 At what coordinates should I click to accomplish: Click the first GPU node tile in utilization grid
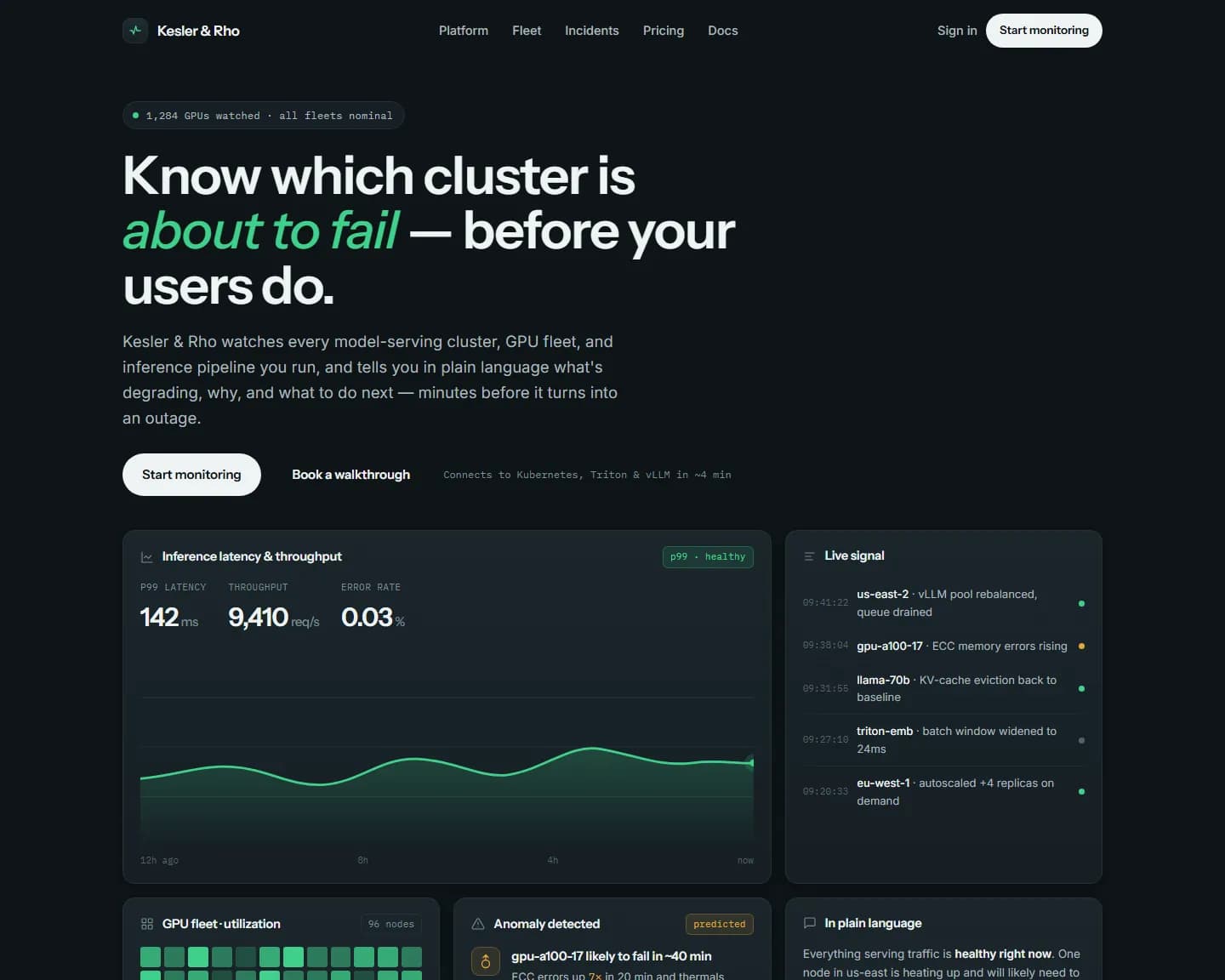click(151, 957)
